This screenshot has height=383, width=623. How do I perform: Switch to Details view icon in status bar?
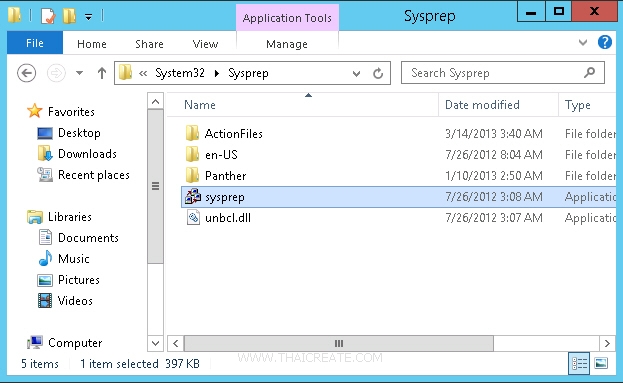579,364
